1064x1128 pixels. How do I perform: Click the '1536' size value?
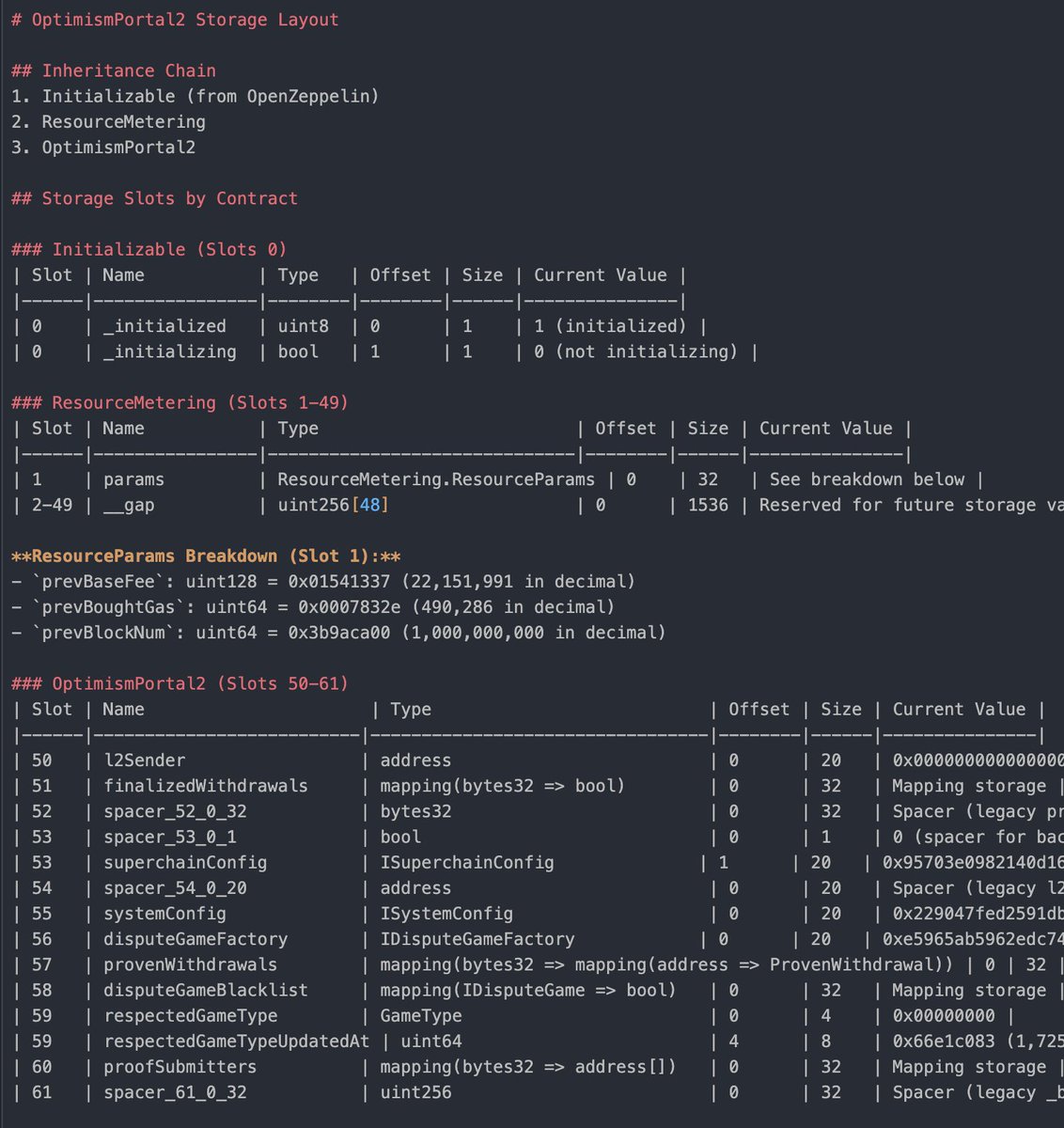[x=708, y=505]
